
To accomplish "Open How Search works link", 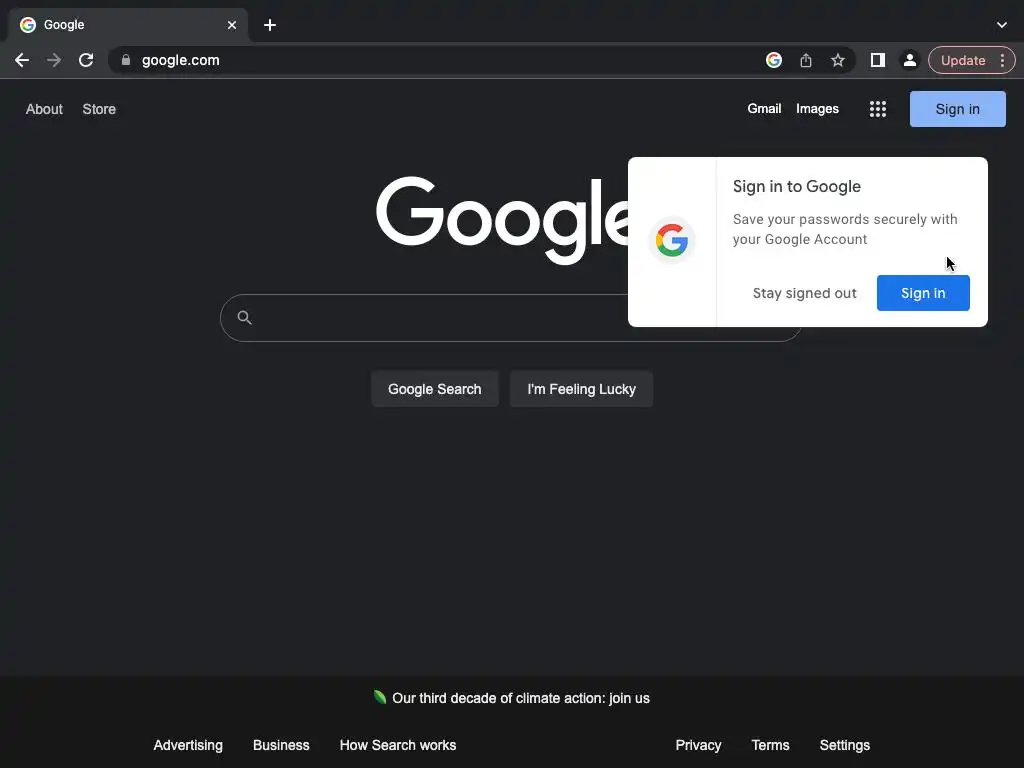I will coord(398,745).
